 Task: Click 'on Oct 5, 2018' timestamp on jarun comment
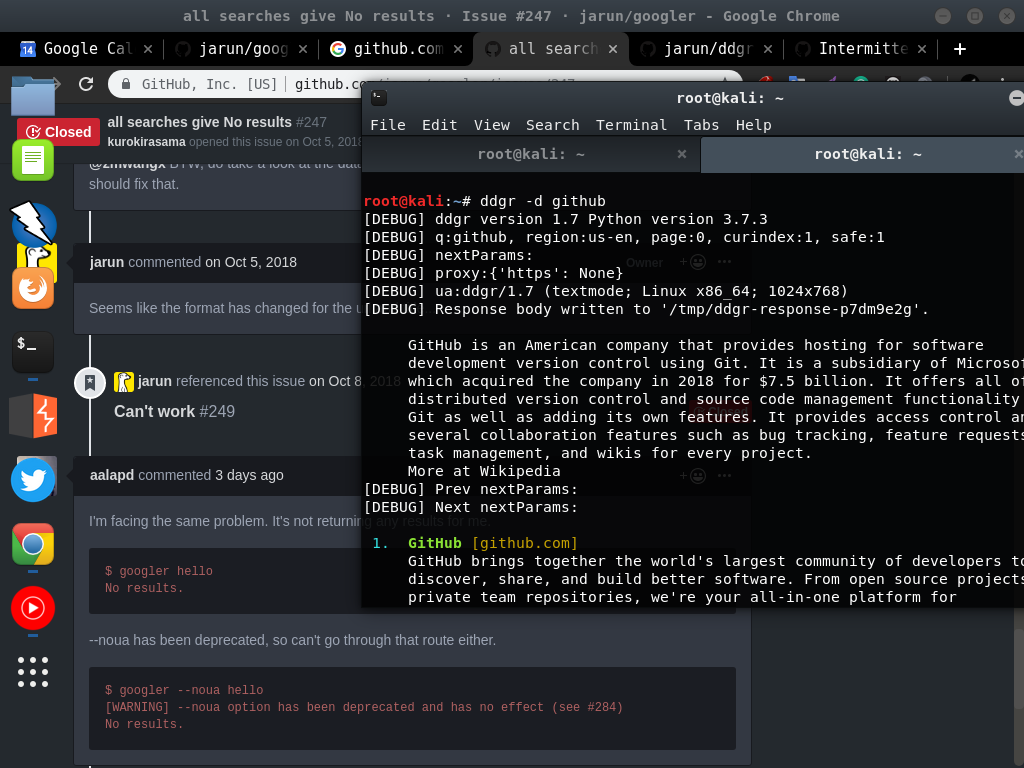251,262
